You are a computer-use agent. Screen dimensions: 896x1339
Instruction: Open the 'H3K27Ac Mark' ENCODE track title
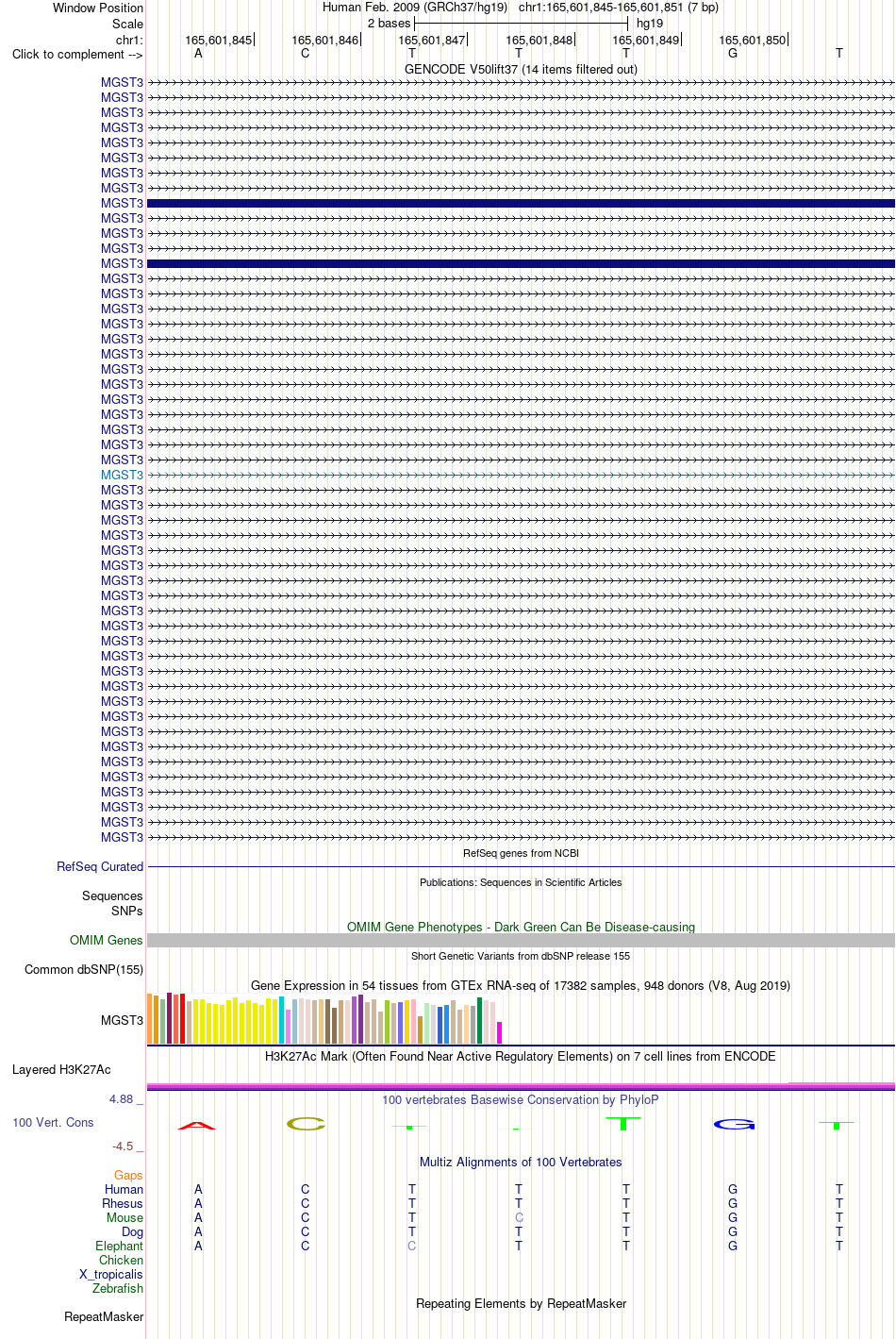click(521, 1056)
